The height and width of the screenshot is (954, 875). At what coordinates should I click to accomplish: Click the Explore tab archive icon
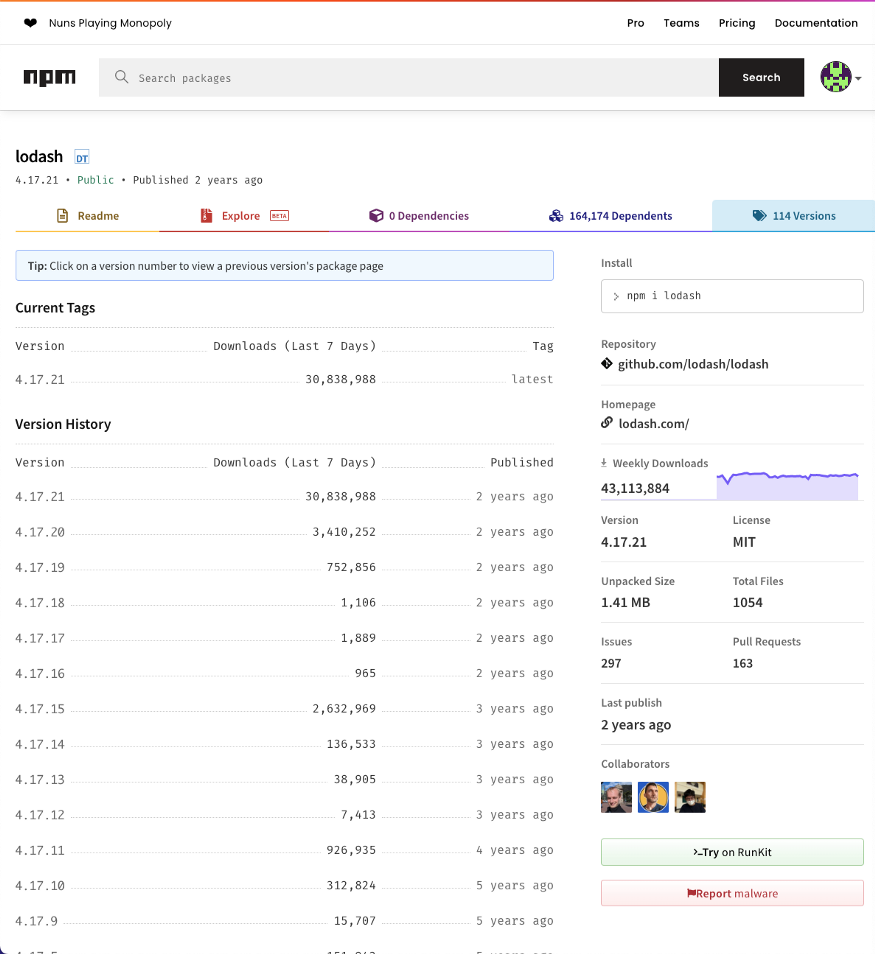coord(206,215)
